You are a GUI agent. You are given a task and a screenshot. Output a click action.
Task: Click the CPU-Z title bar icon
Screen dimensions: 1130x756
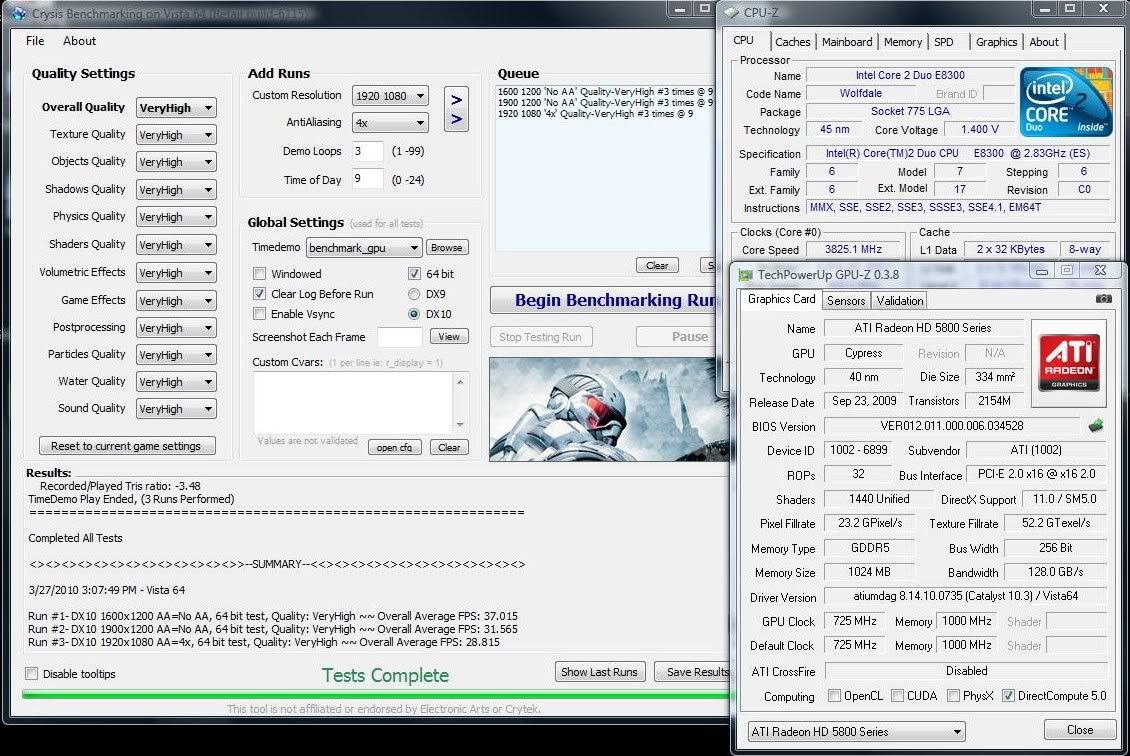coord(731,12)
